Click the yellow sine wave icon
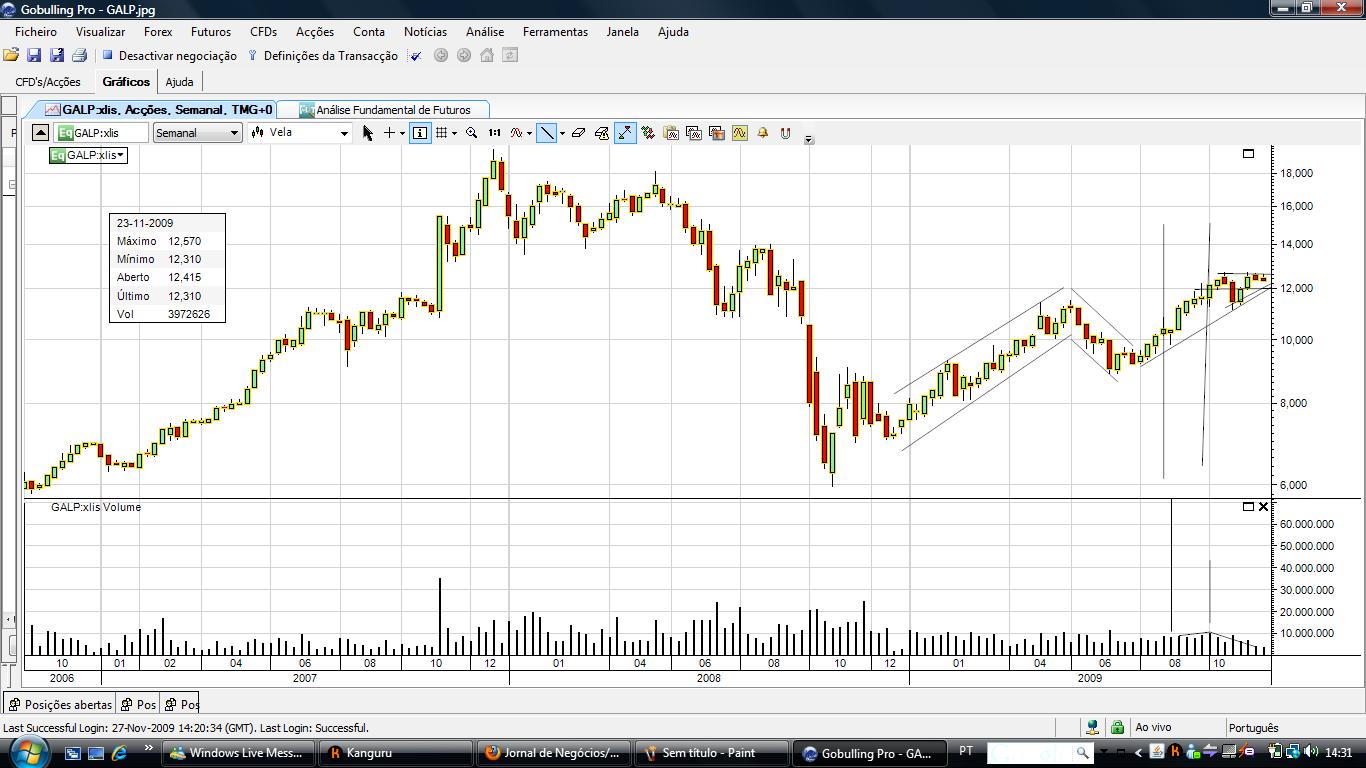This screenshot has width=1366, height=768. [x=740, y=133]
